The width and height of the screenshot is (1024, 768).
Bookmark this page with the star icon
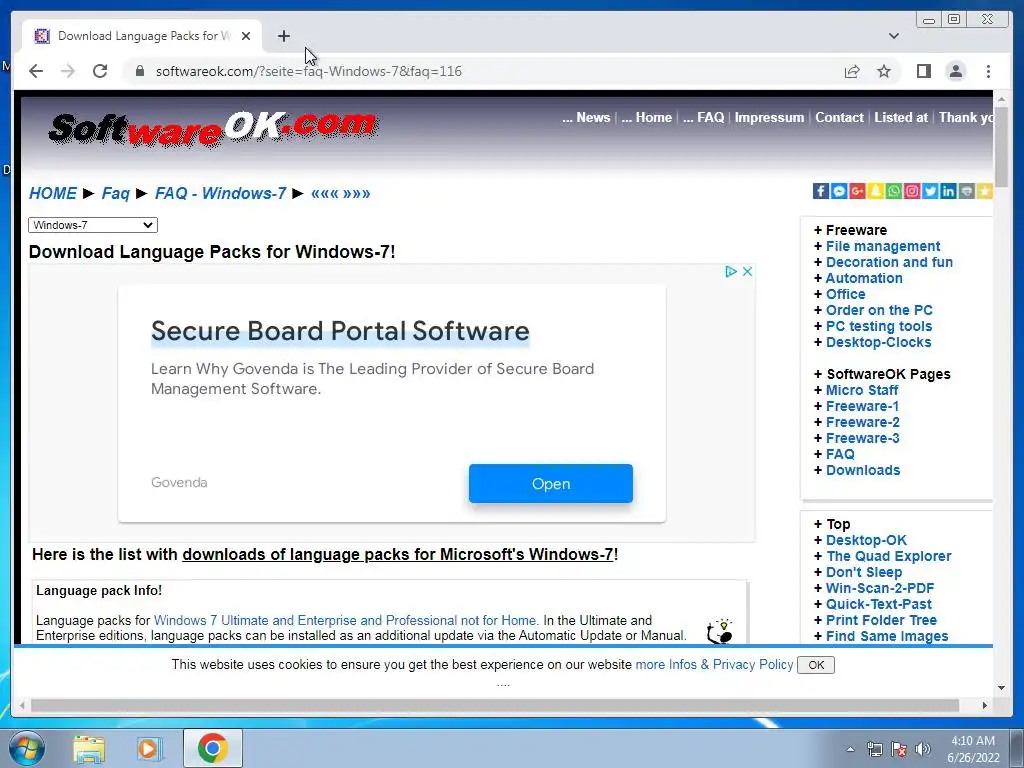(884, 71)
